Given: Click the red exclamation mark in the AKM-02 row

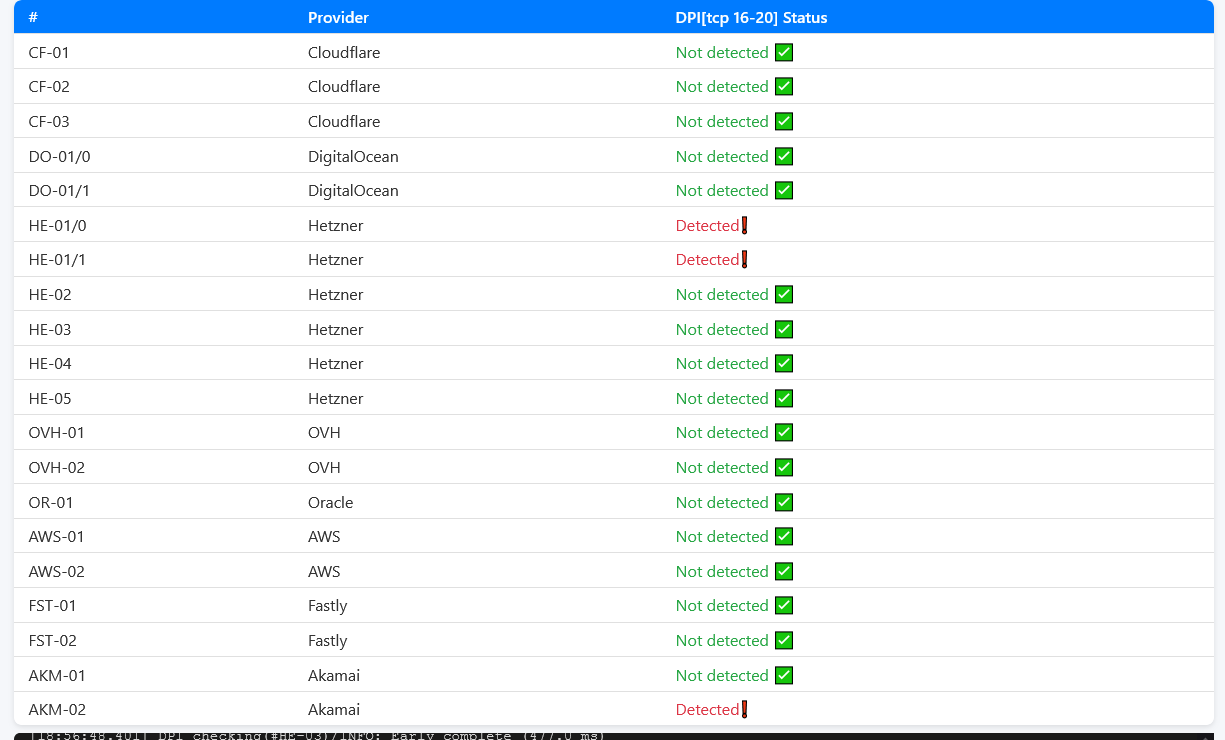Looking at the screenshot, I should click(744, 710).
